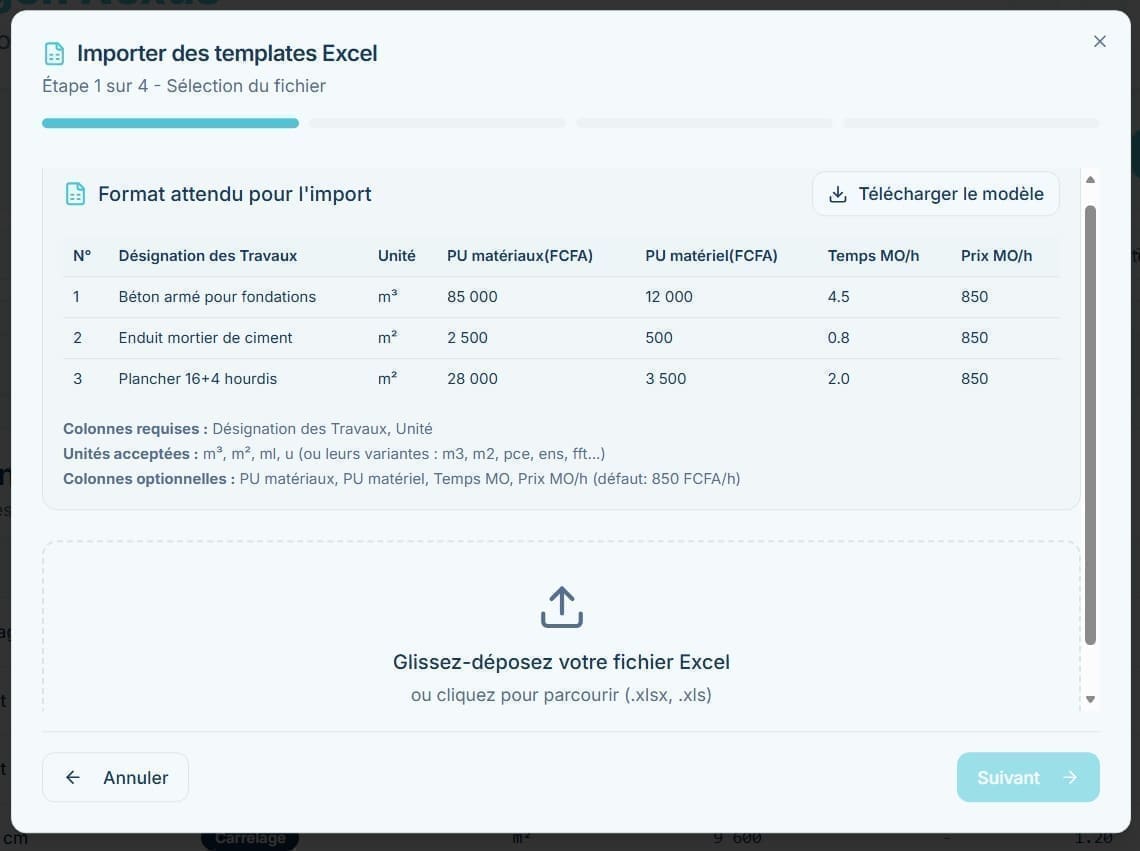Click the Glissez-déposez votre fichier Excel text

(561, 662)
